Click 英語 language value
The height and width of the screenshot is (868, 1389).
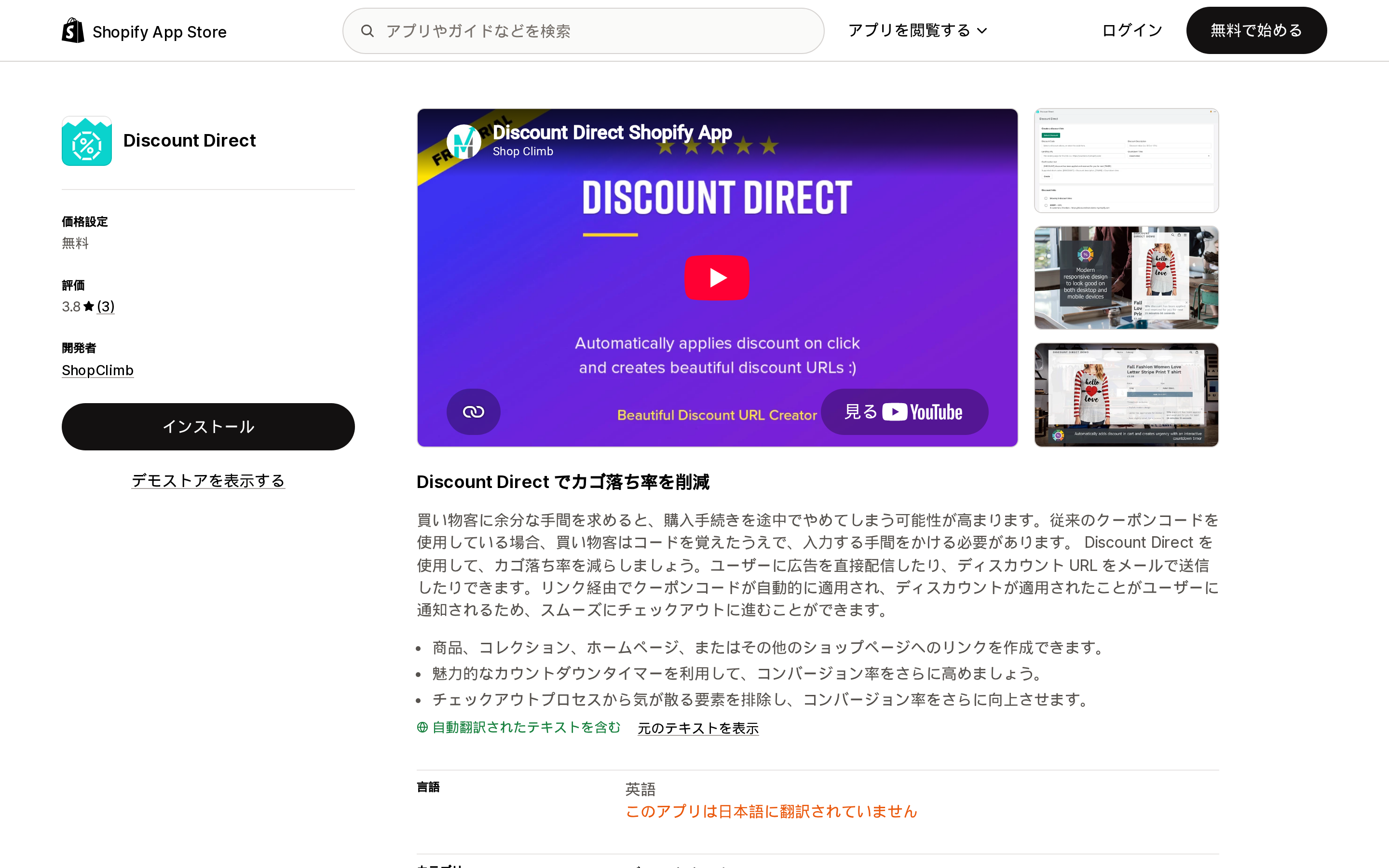pyautogui.click(x=640, y=789)
